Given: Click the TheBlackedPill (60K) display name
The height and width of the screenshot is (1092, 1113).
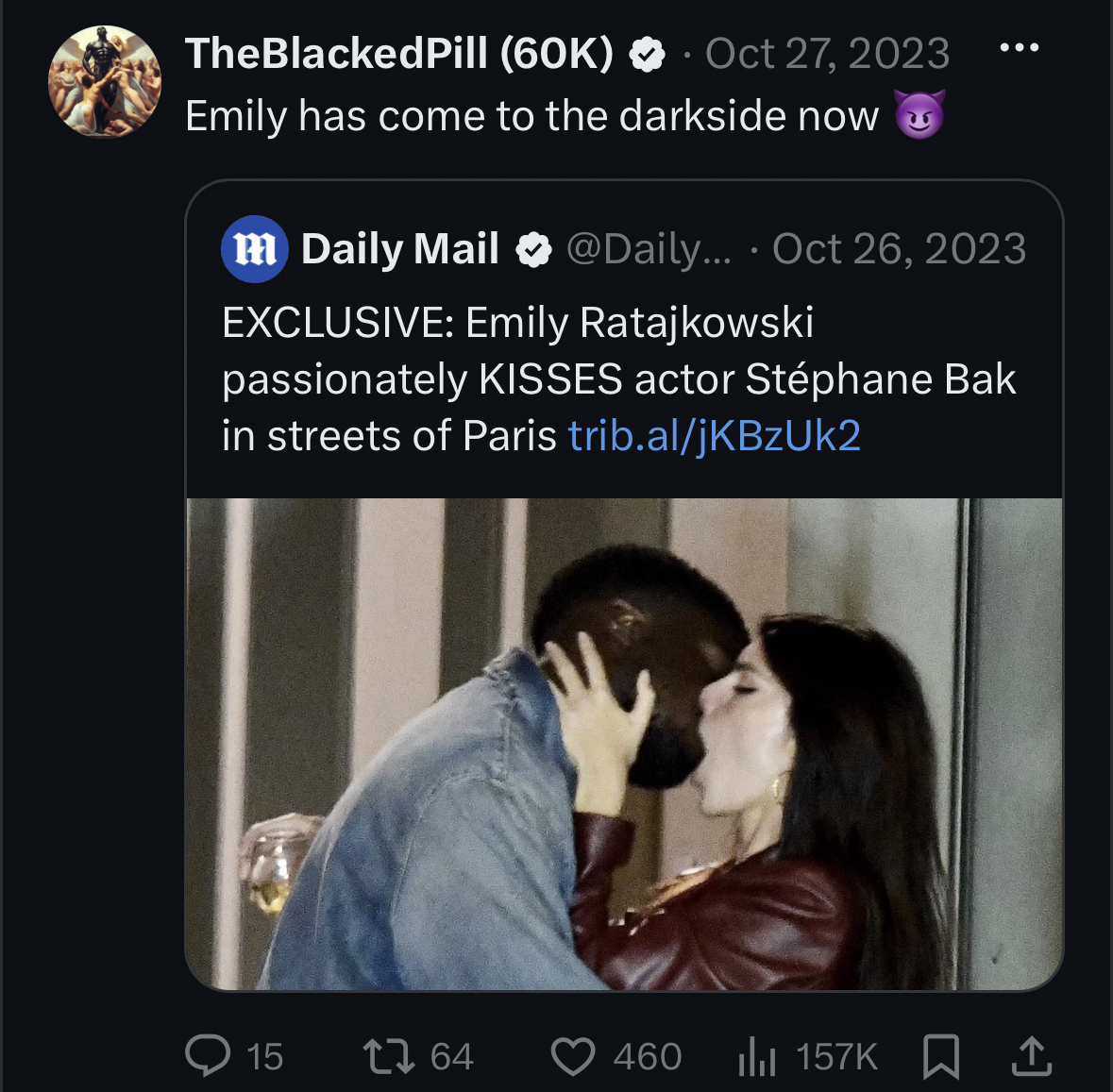Looking at the screenshot, I should [399, 54].
